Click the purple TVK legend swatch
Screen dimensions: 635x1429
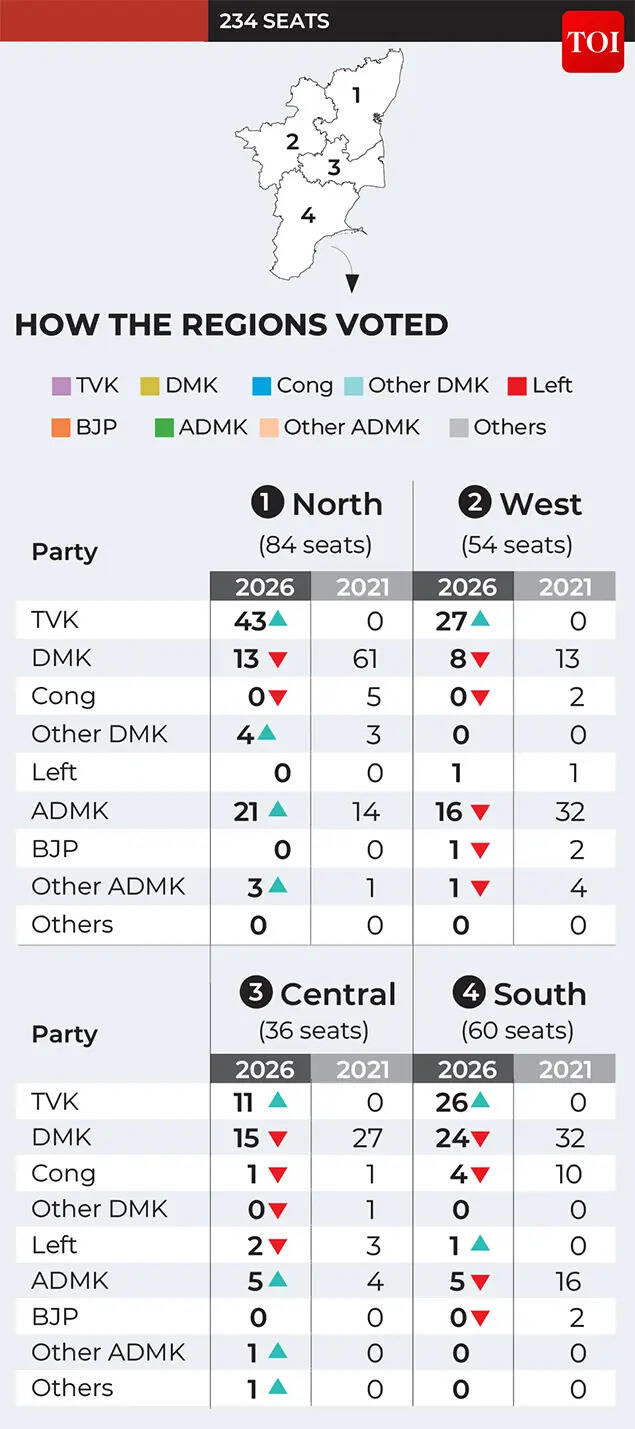click(61, 386)
